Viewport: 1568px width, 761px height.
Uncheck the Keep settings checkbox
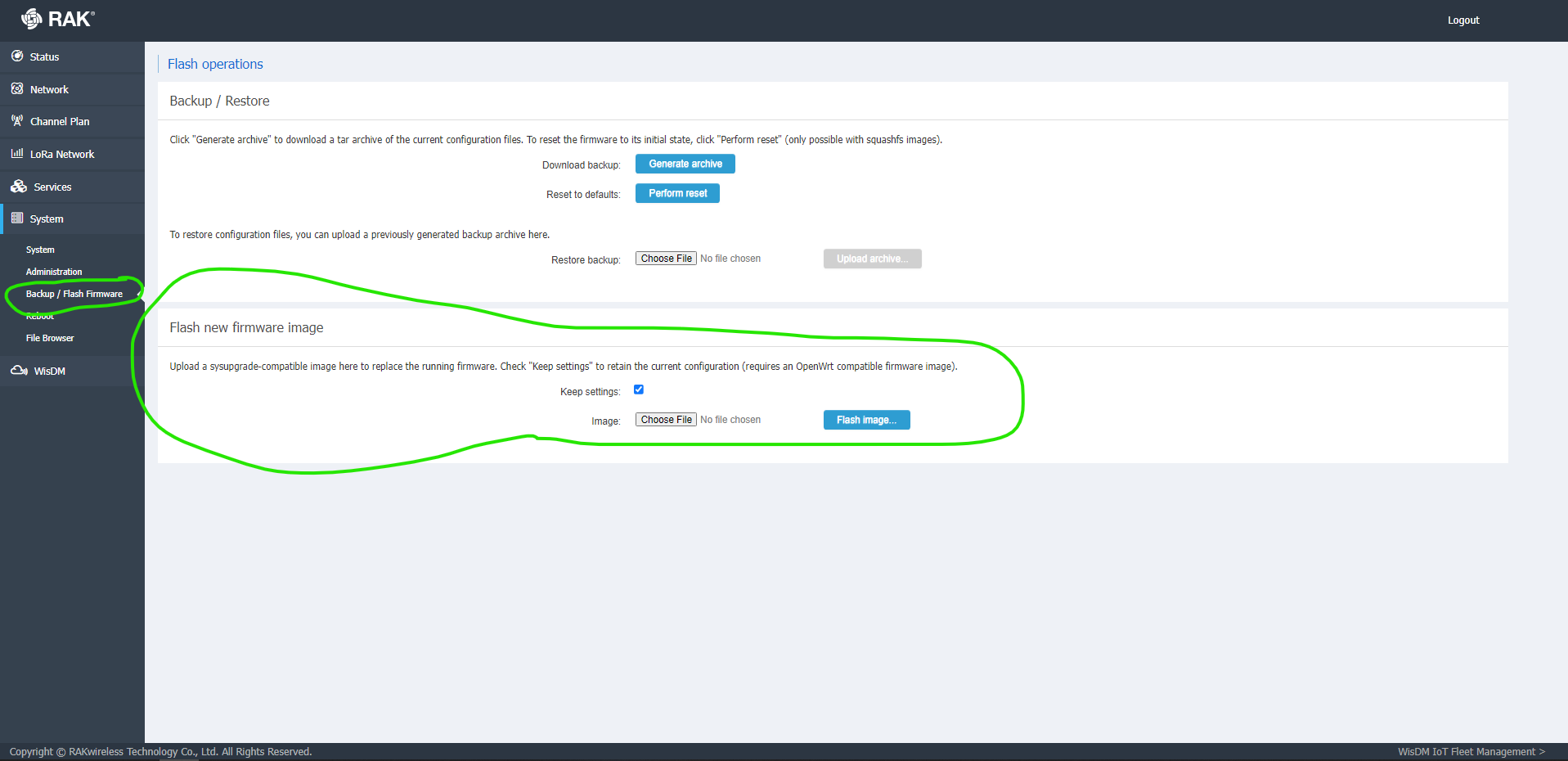tap(639, 390)
